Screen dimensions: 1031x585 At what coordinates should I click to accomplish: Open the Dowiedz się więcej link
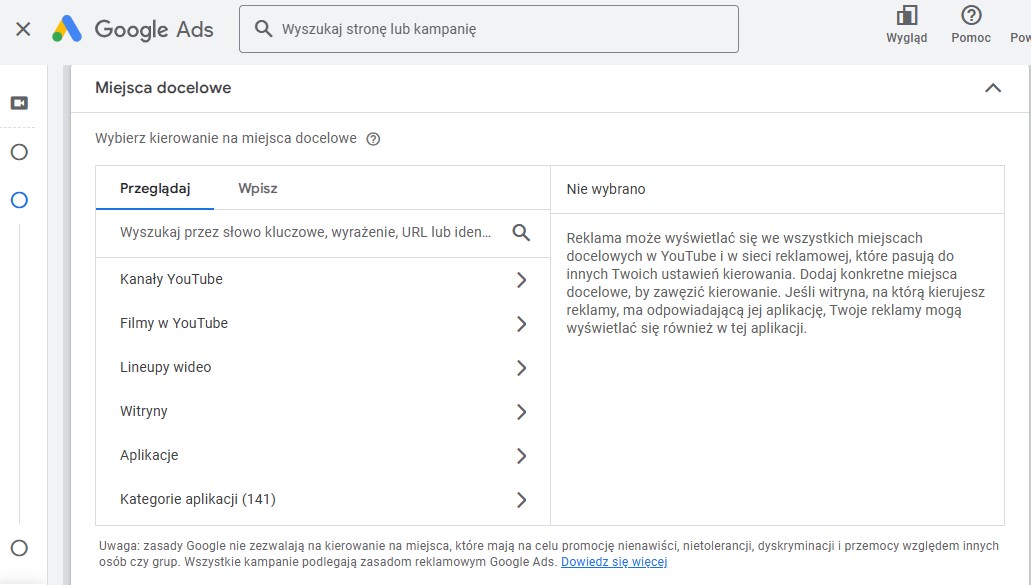click(613, 562)
